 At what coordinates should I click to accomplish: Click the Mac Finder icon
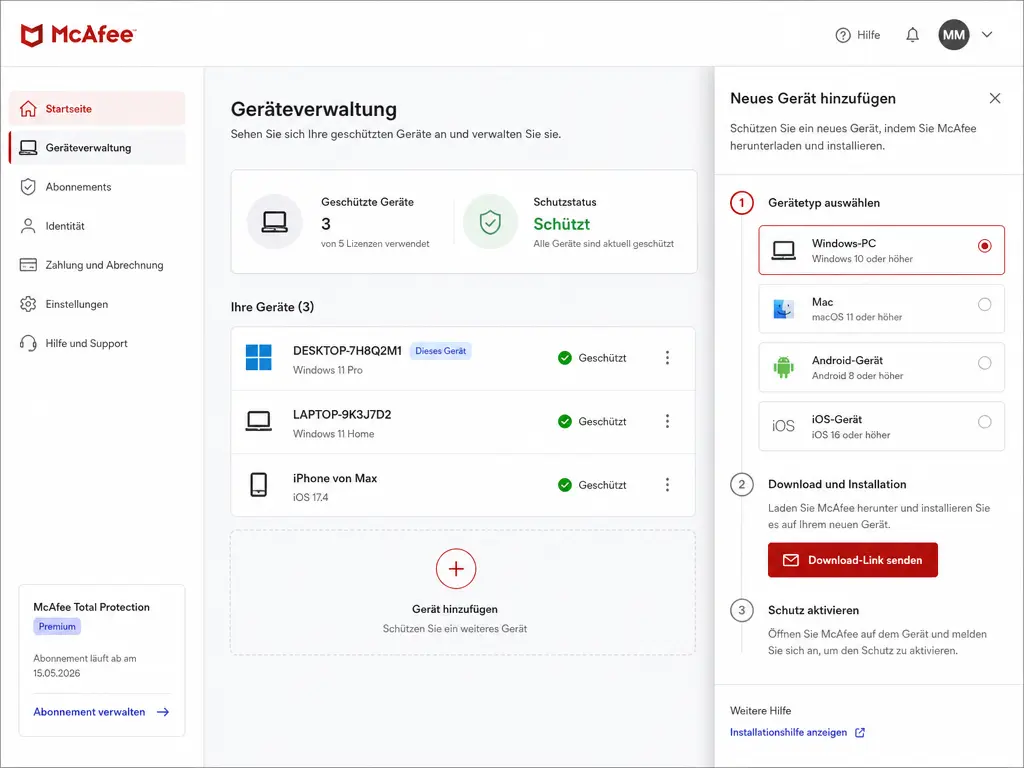pos(784,309)
